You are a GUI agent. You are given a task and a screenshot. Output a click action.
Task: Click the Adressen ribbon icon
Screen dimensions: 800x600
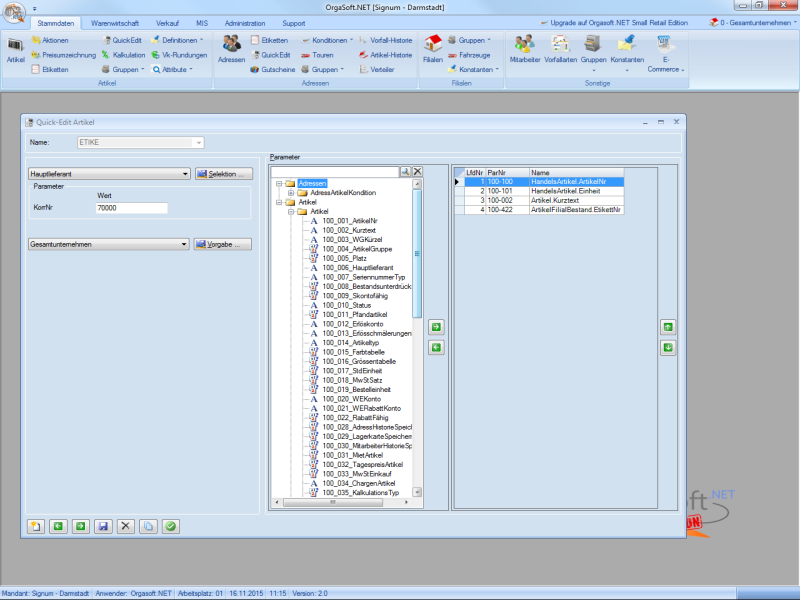point(231,48)
